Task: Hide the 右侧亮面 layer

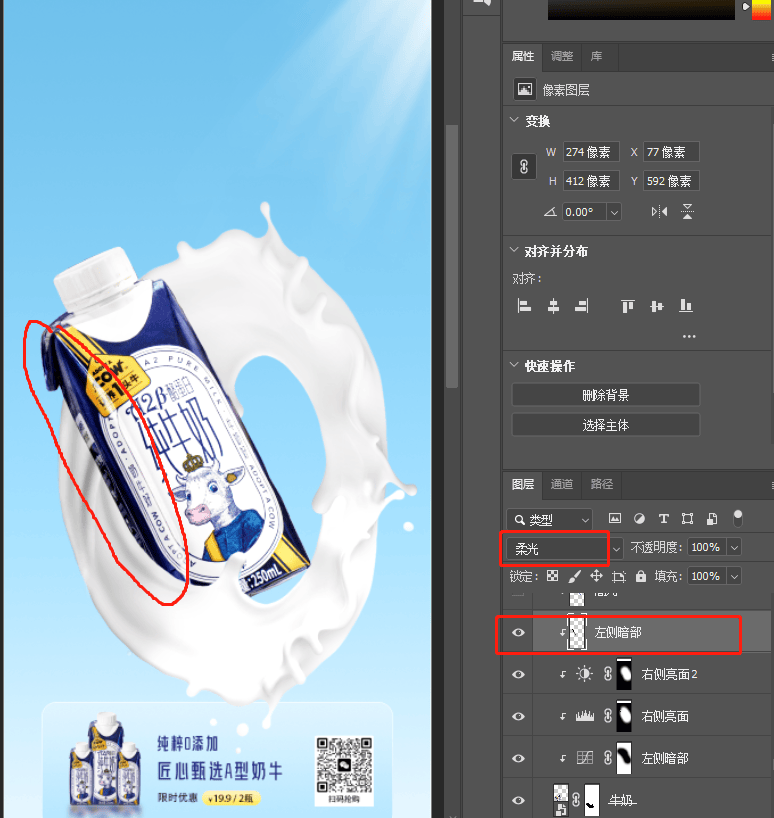Action: click(518, 716)
